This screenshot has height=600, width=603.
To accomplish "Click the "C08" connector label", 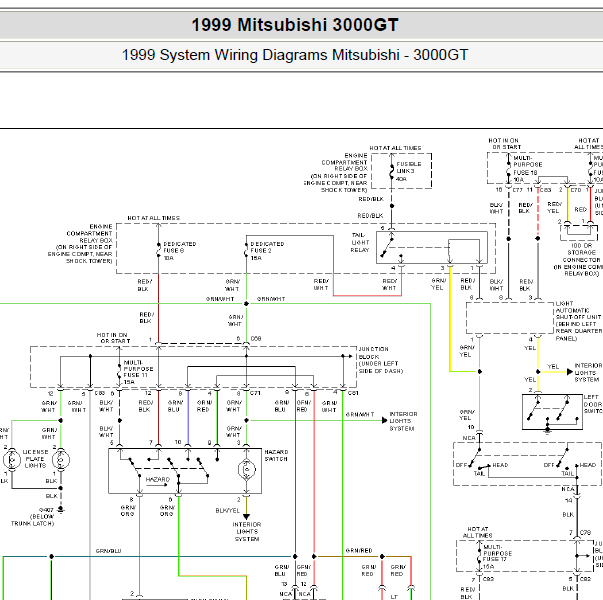I will (256, 338).
